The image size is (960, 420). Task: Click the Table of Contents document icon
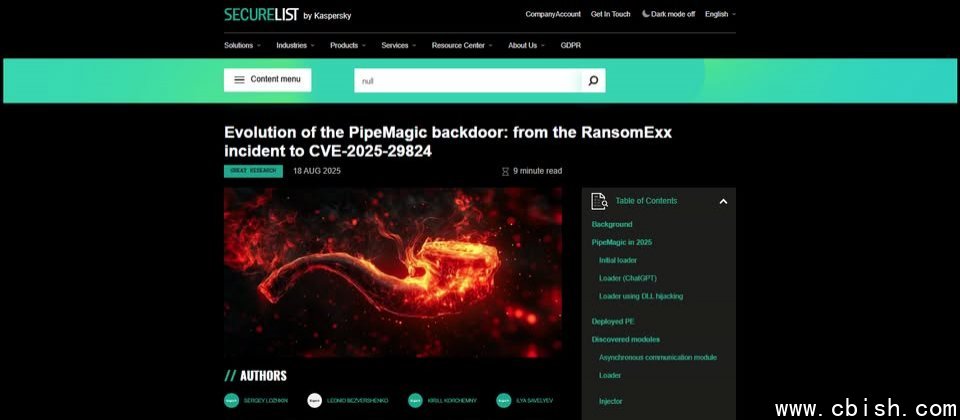[599, 201]
